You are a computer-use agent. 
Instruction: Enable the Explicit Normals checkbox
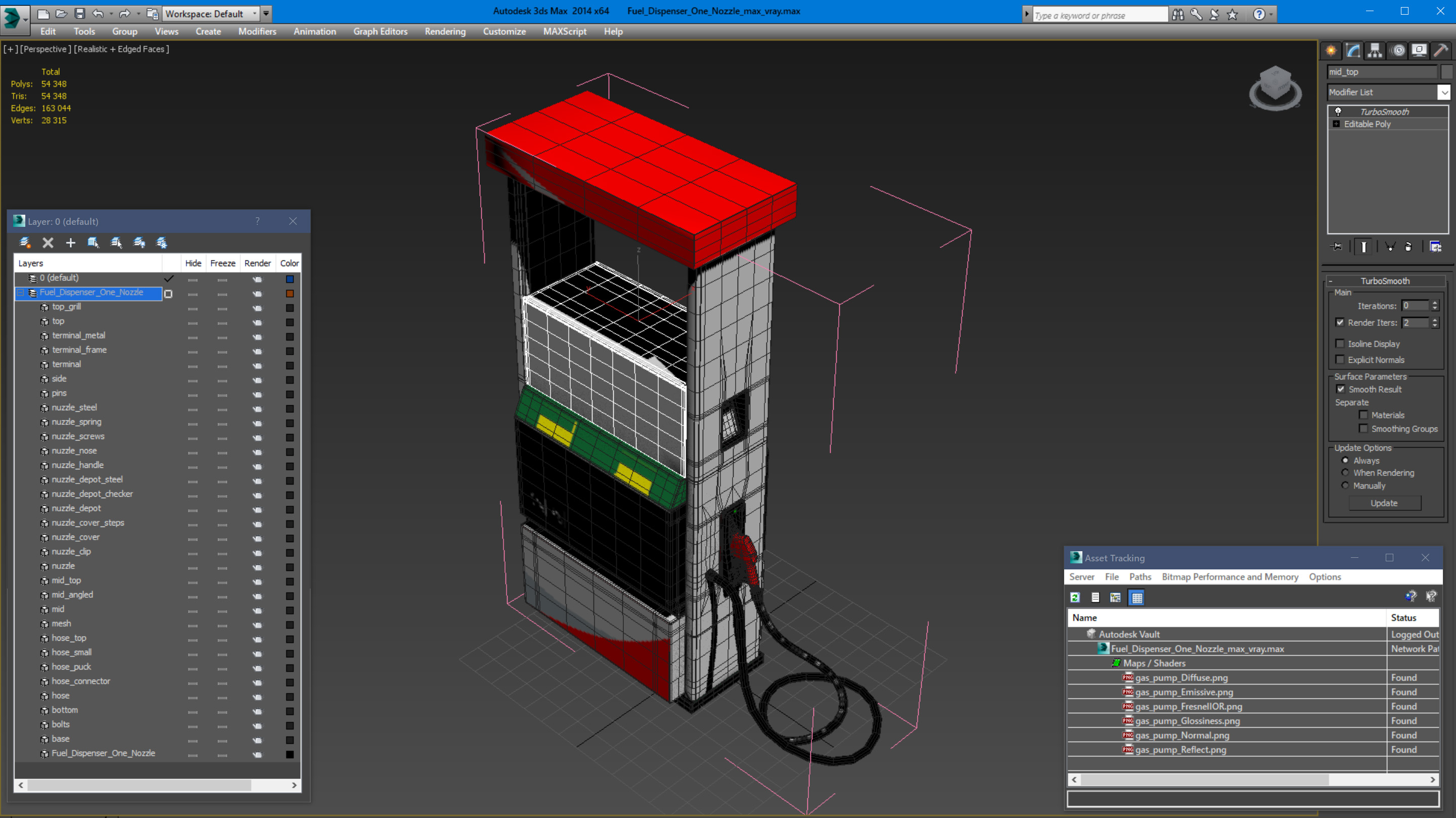click(x=1340, y=359)
